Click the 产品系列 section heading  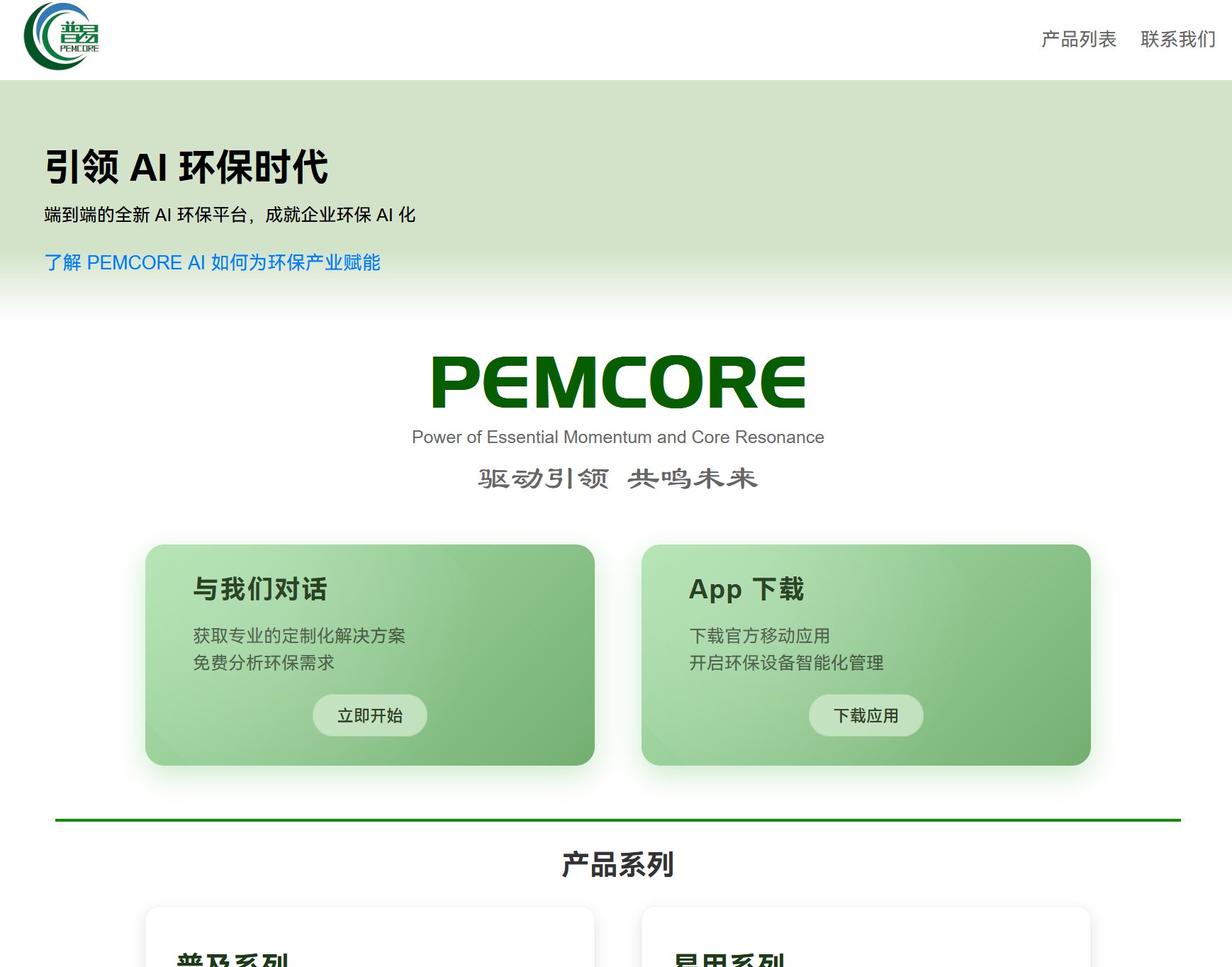tap(617, 865)
